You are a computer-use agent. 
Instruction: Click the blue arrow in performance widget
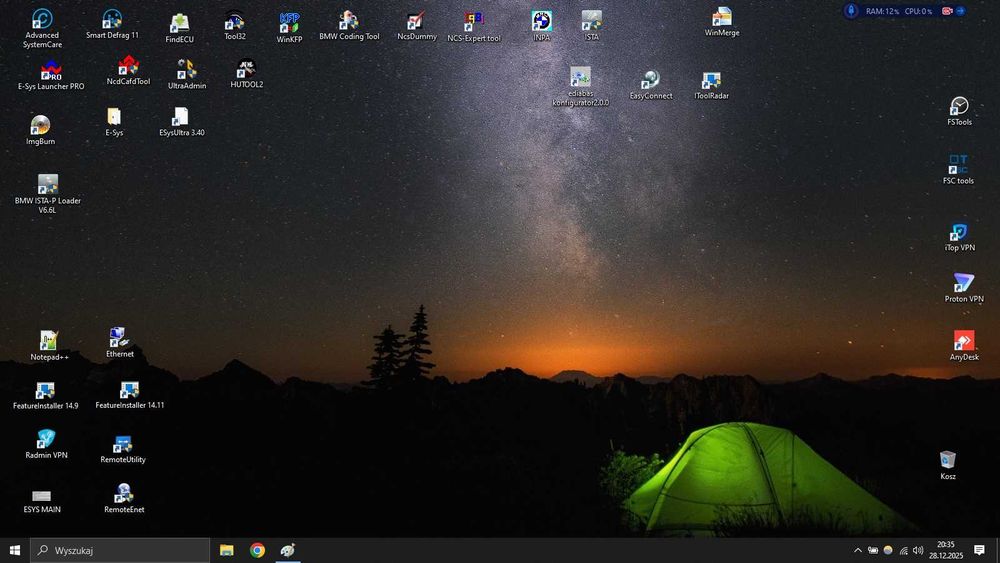(x=960, y=11)
